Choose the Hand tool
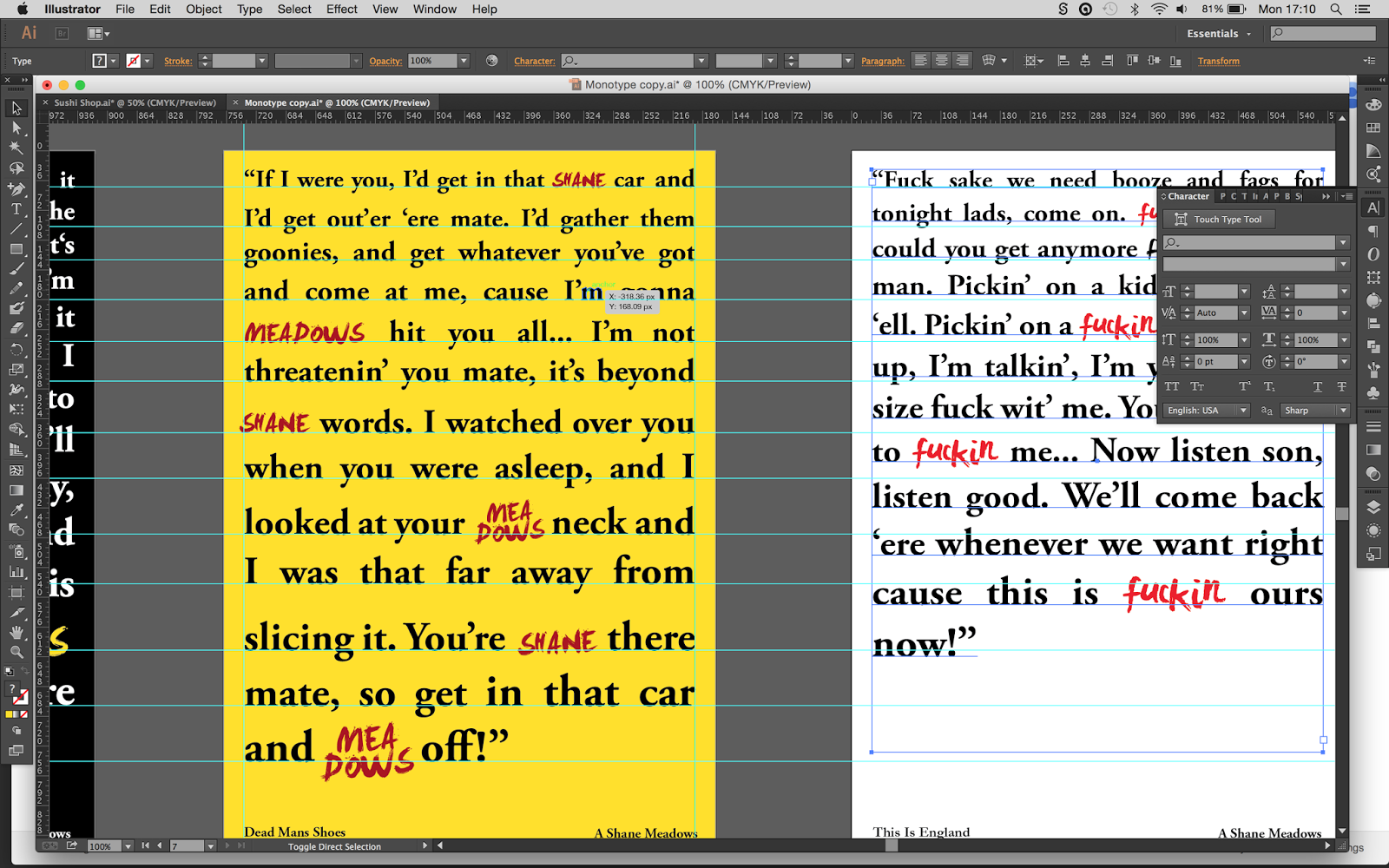 point(16,632)
